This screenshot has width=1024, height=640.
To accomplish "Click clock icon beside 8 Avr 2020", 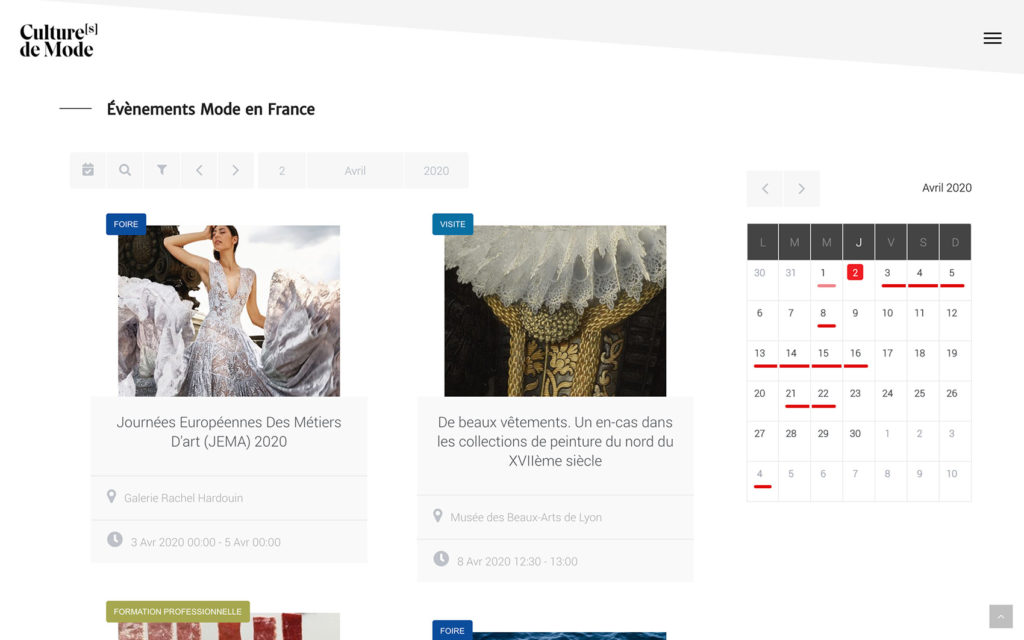I will (x=441, y=559).
